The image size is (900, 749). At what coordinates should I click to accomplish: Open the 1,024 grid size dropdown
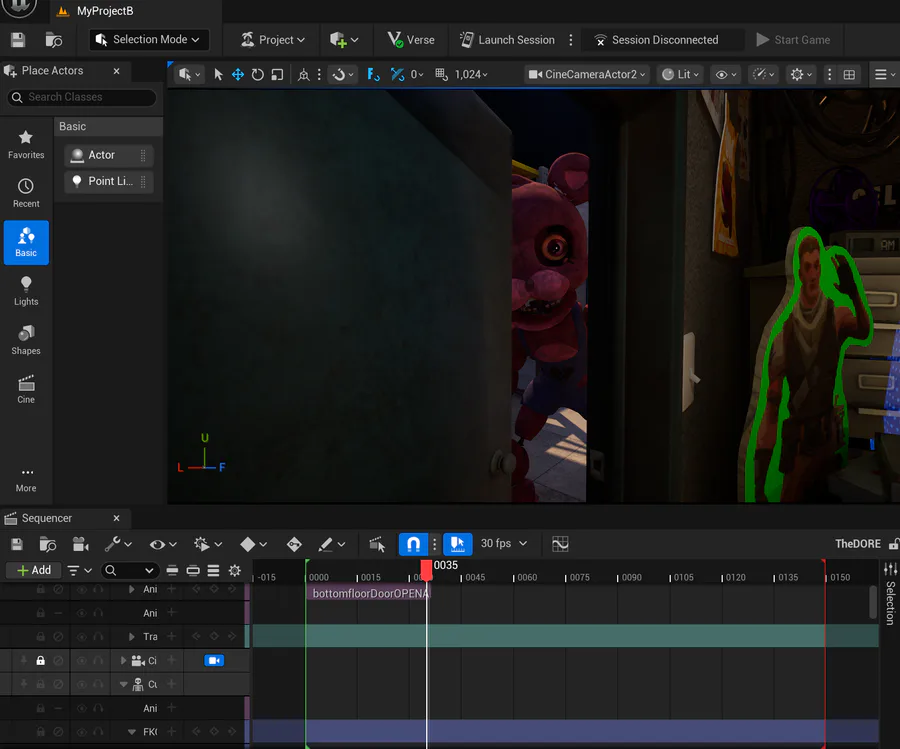tap(471, 75)
